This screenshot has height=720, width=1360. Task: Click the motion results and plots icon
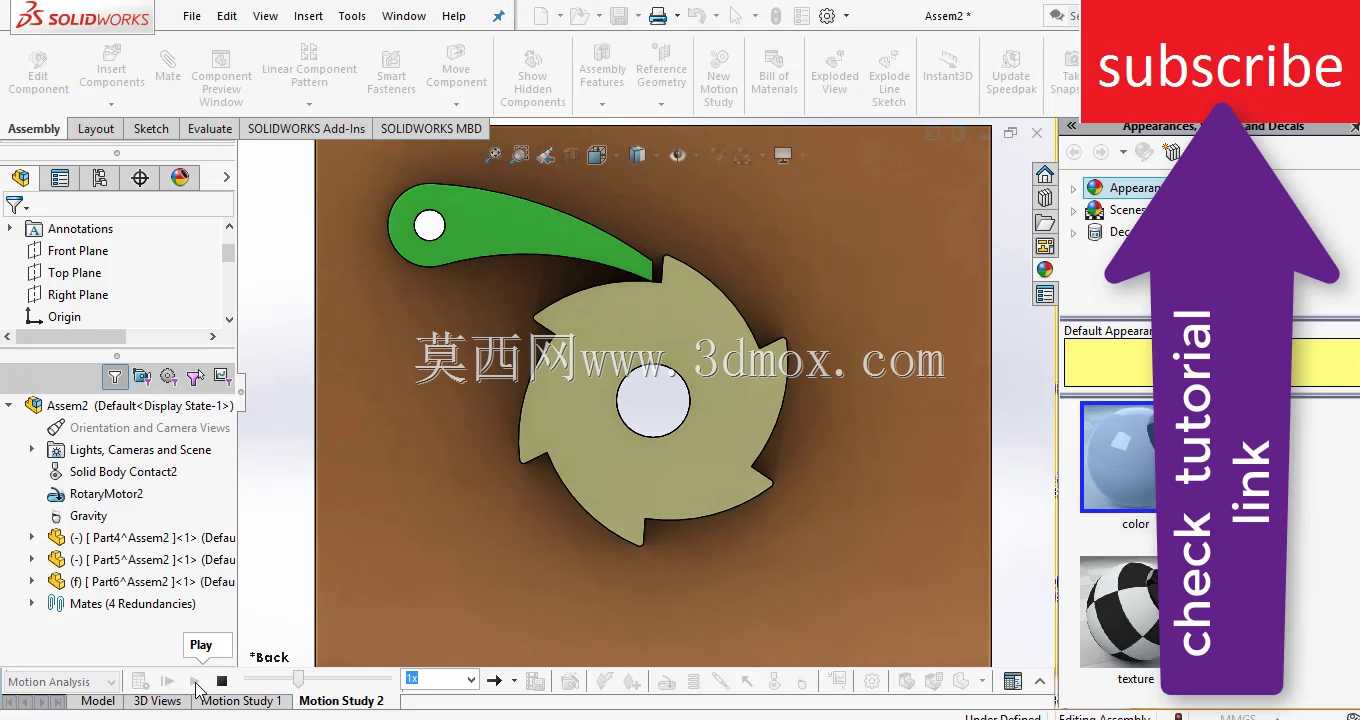coord(837,681)
